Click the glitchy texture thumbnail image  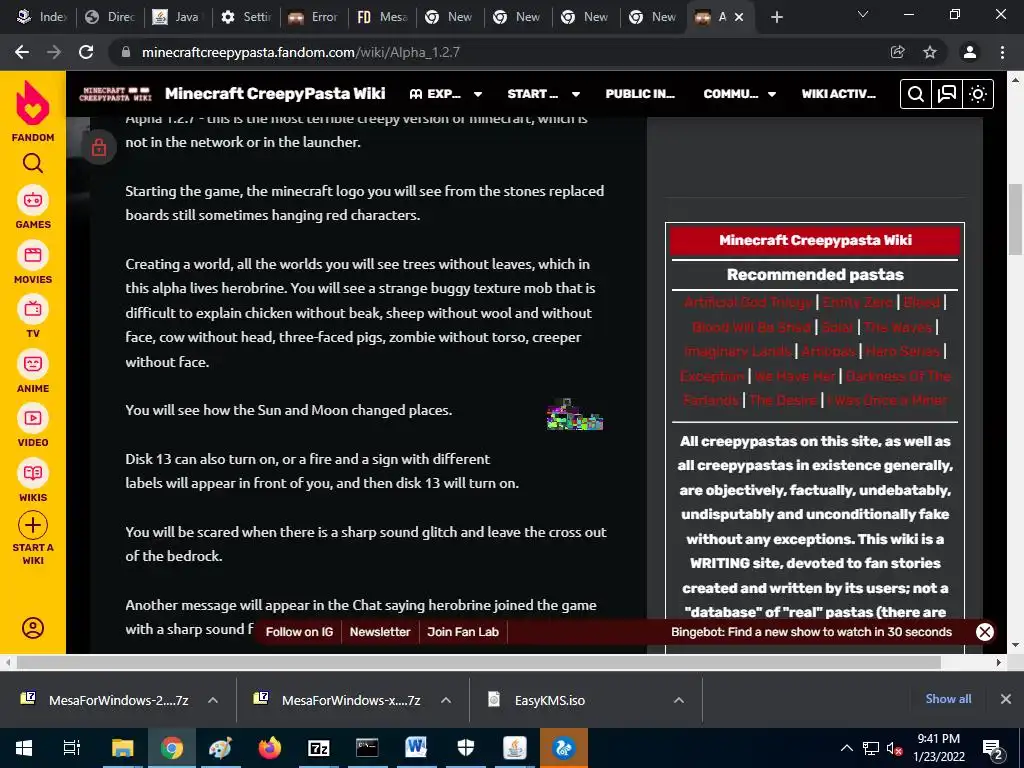point(575,414)
